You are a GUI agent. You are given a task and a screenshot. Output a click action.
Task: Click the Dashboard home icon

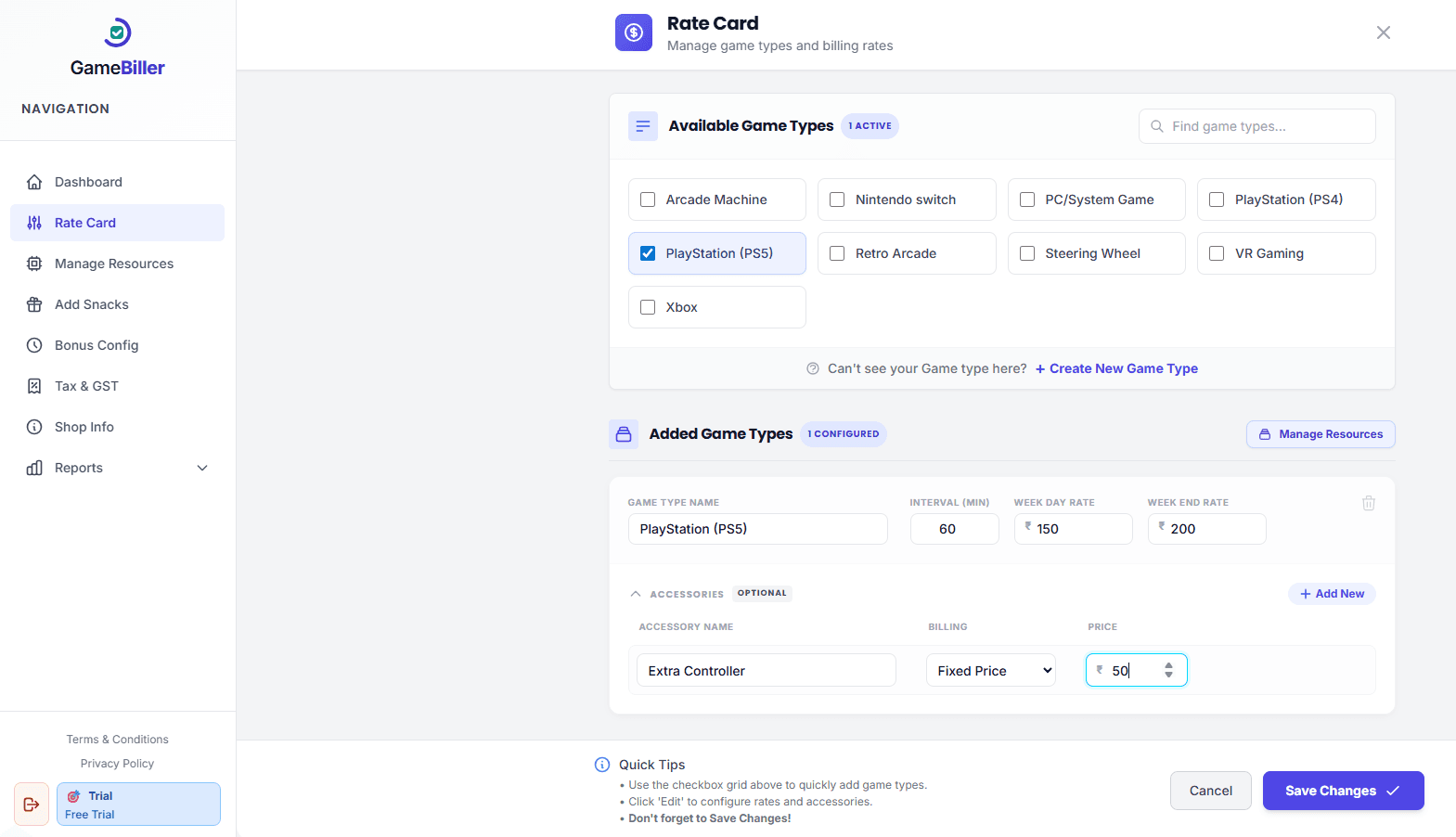pos(34,182)
